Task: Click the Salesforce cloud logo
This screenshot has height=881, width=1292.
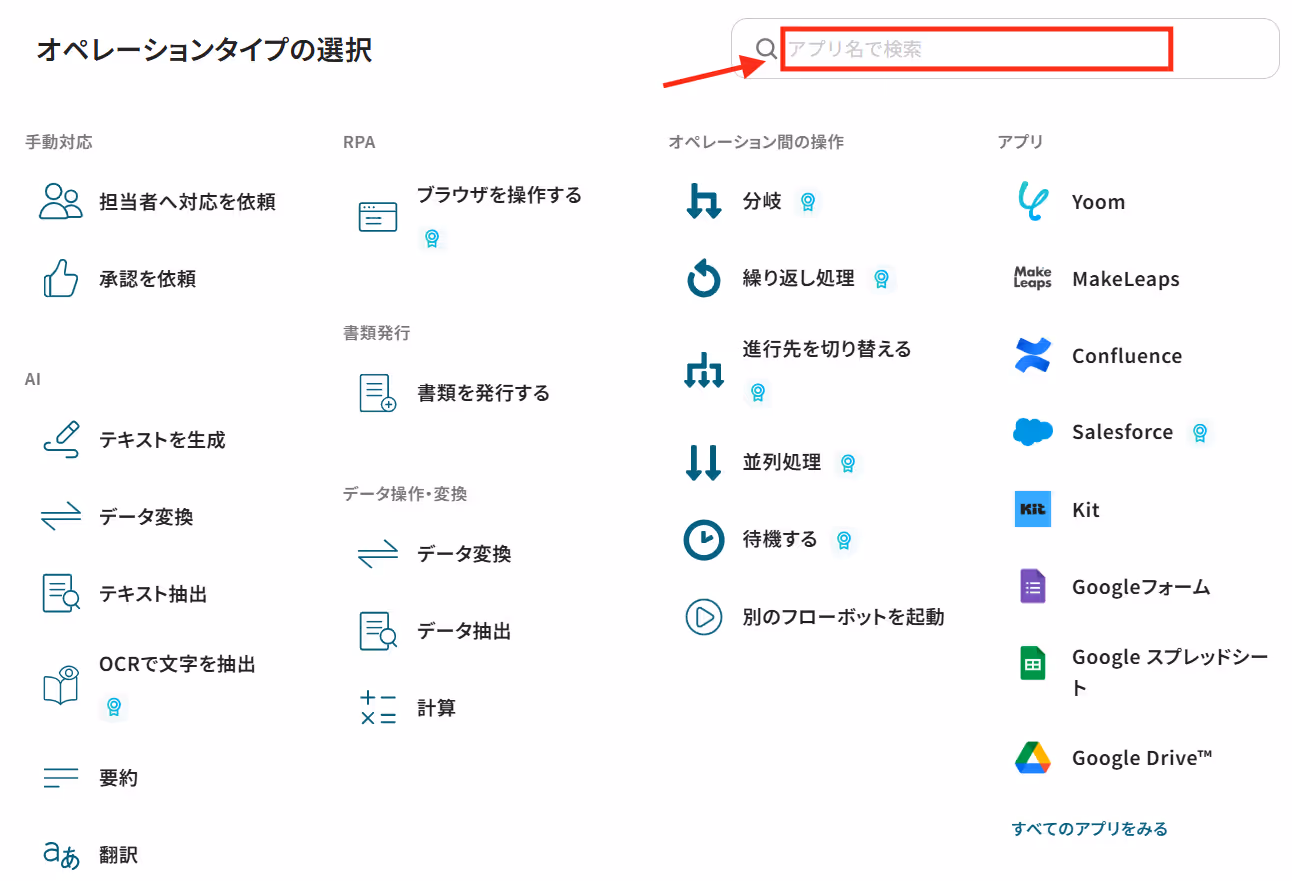Action: coord(1033,432)
